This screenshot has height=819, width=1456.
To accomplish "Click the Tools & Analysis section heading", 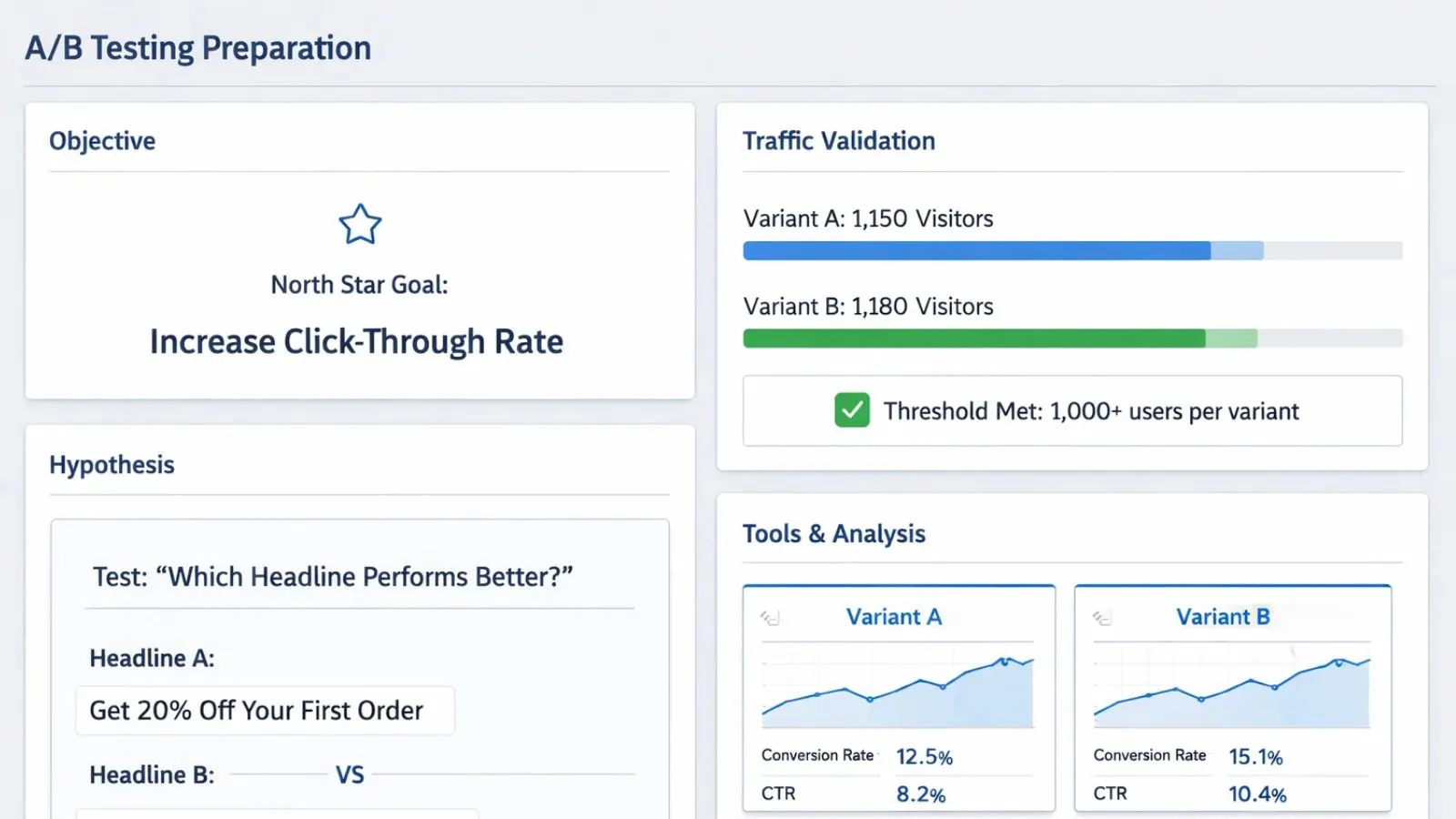I will [x=834, y=533].
